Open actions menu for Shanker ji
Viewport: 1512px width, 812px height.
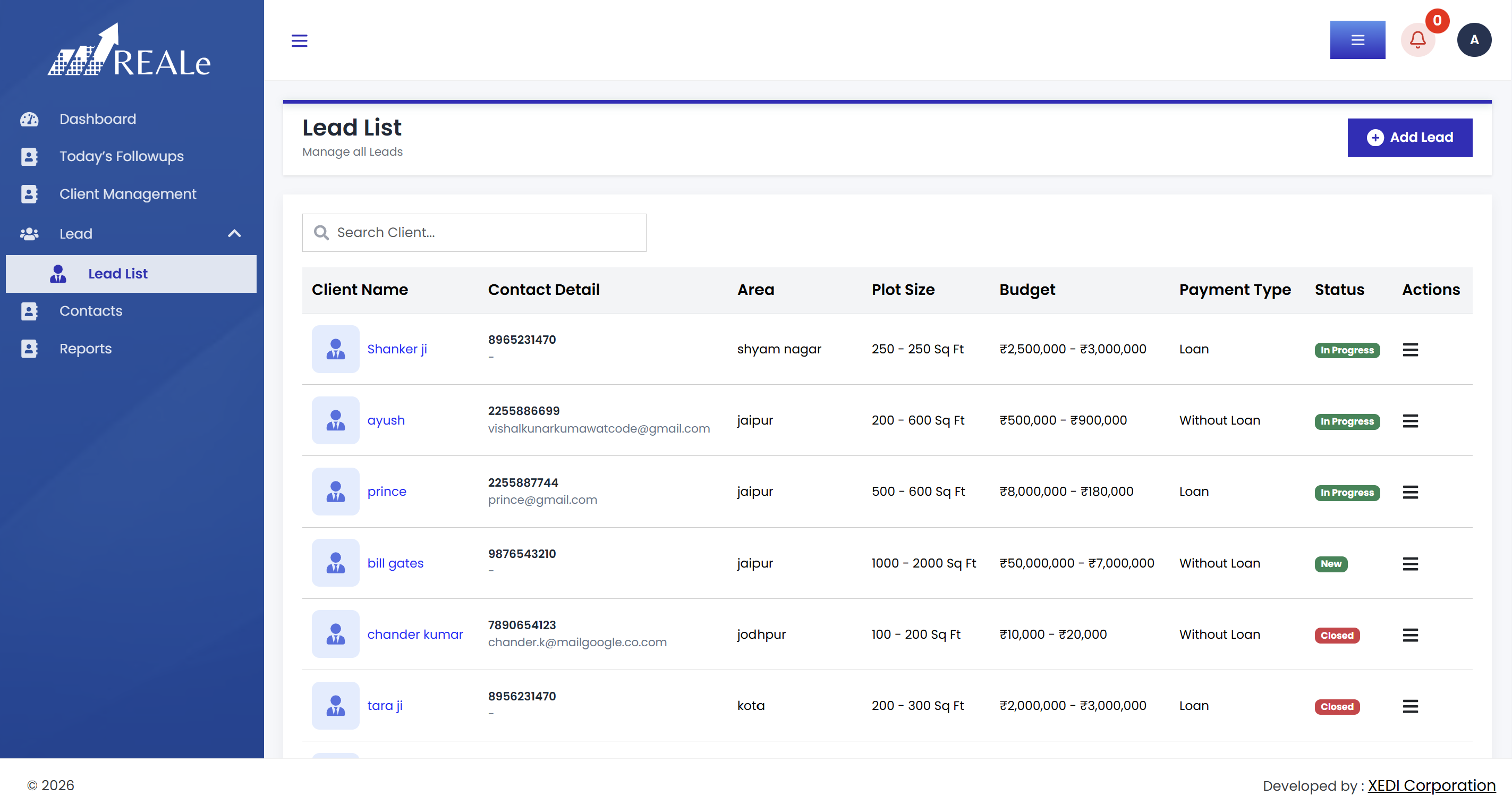pyautogui.click(x=1410, y=349)
